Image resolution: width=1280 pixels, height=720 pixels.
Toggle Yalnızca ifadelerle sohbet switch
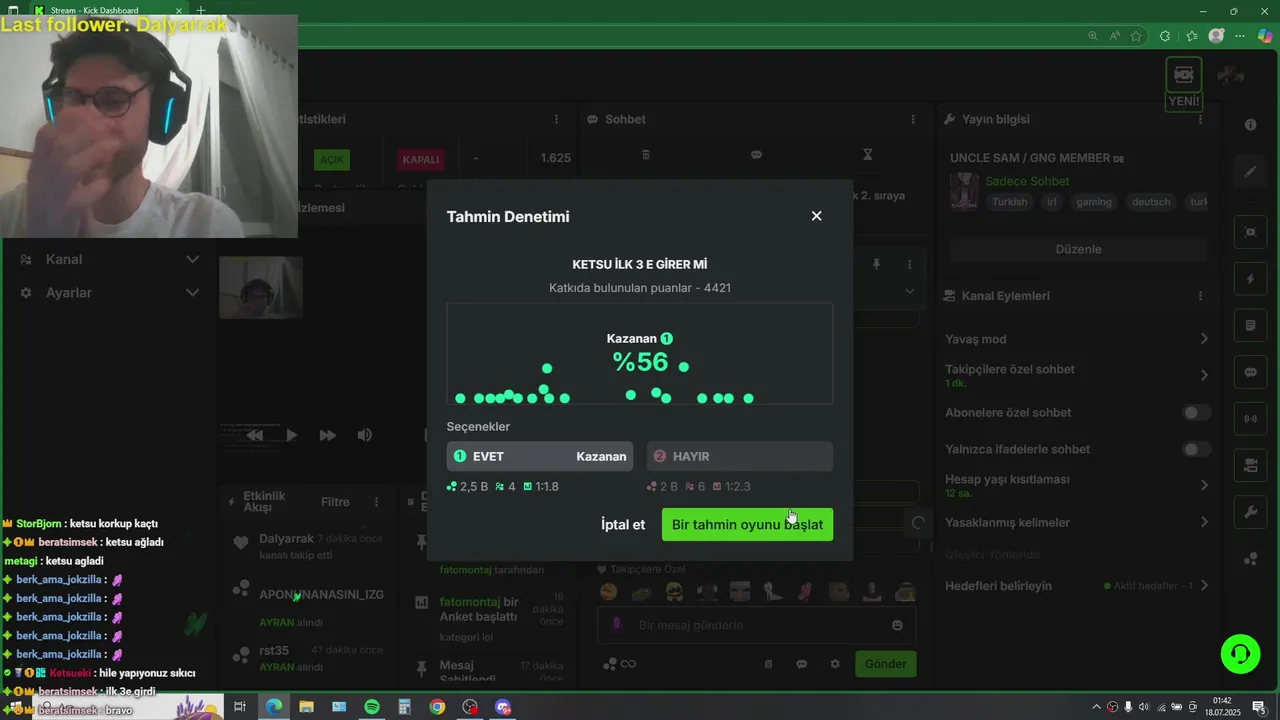pyautogui.click(x=1197, y=449)
